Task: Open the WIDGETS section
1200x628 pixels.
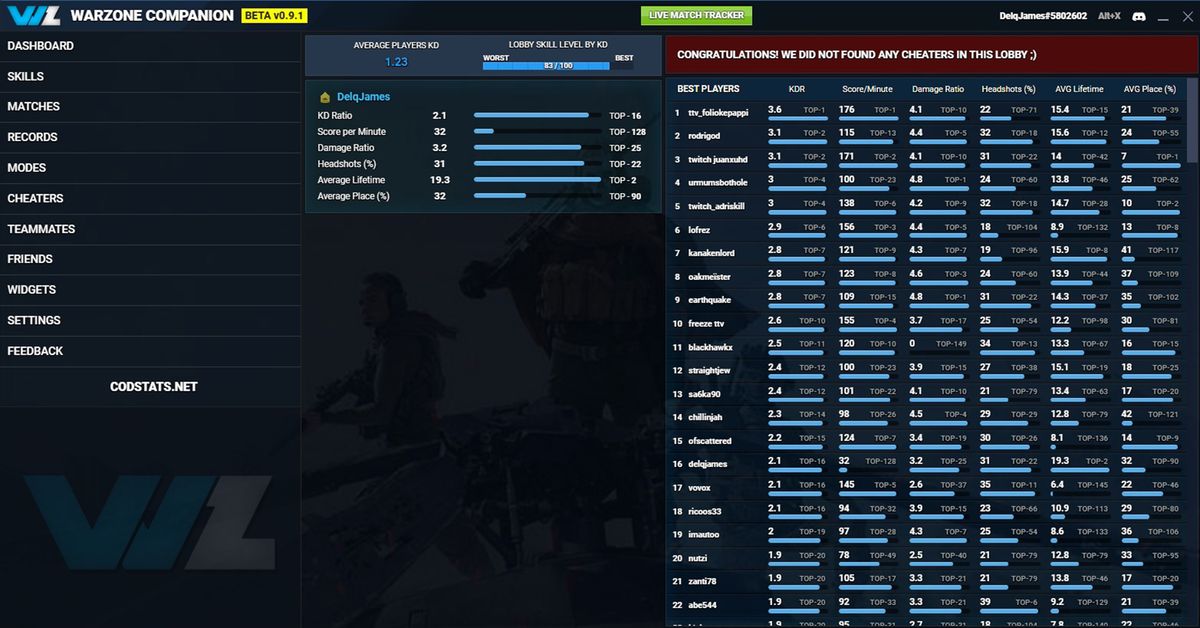Action: click(33, 289)
